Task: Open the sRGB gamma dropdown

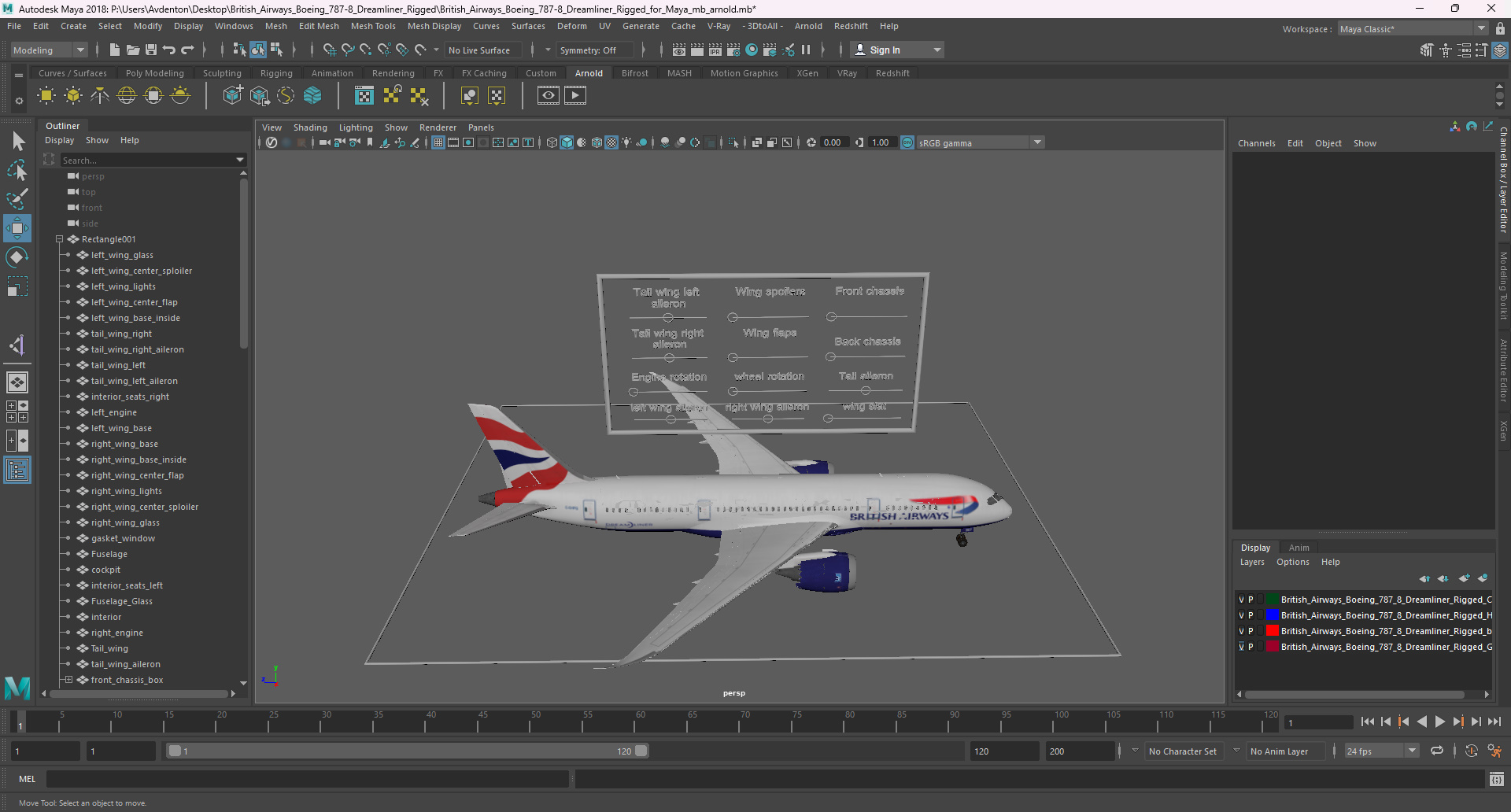Action: [x=980, y=142]
